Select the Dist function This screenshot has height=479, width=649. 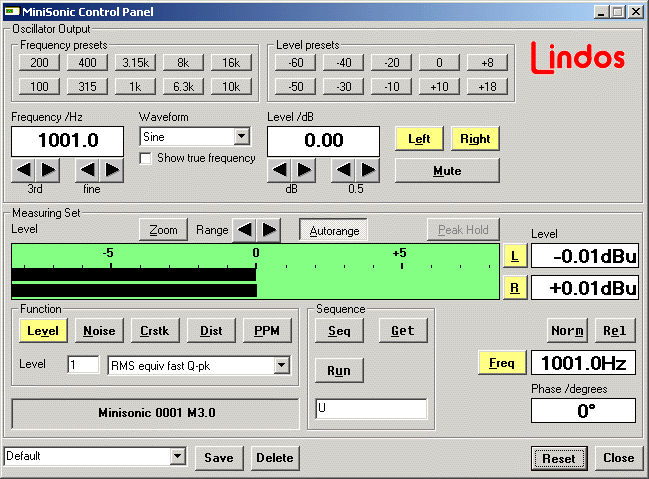point(211,331)
